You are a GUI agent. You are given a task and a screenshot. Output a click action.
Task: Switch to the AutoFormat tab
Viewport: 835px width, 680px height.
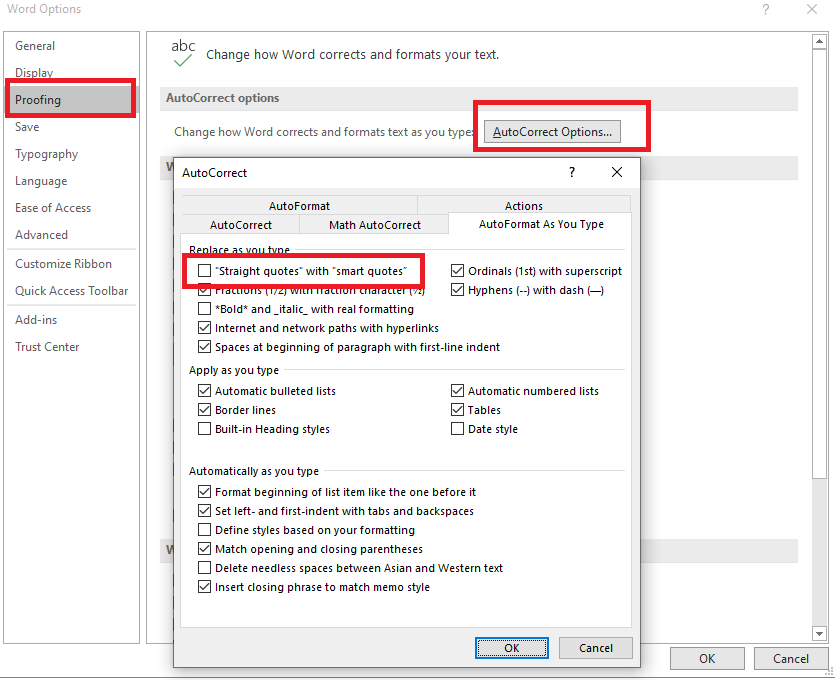(299, 206)
